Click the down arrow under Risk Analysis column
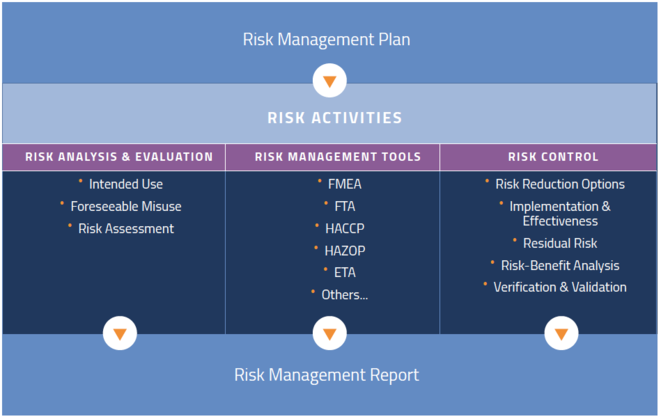The width and height of the screenshot is (661, 419). 119,333
